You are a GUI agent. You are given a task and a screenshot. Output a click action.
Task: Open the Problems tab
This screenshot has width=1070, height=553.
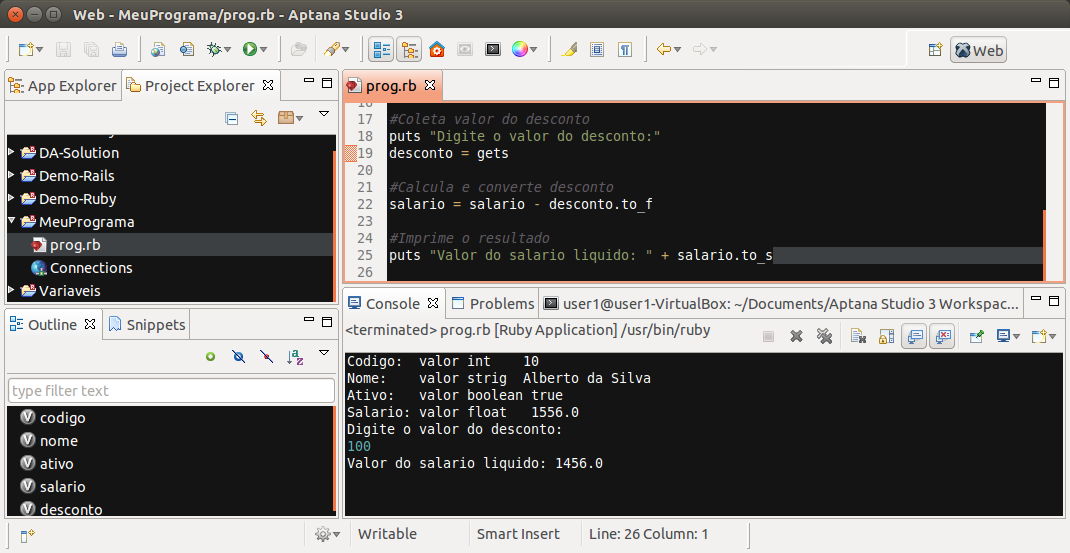pos(493,303)
